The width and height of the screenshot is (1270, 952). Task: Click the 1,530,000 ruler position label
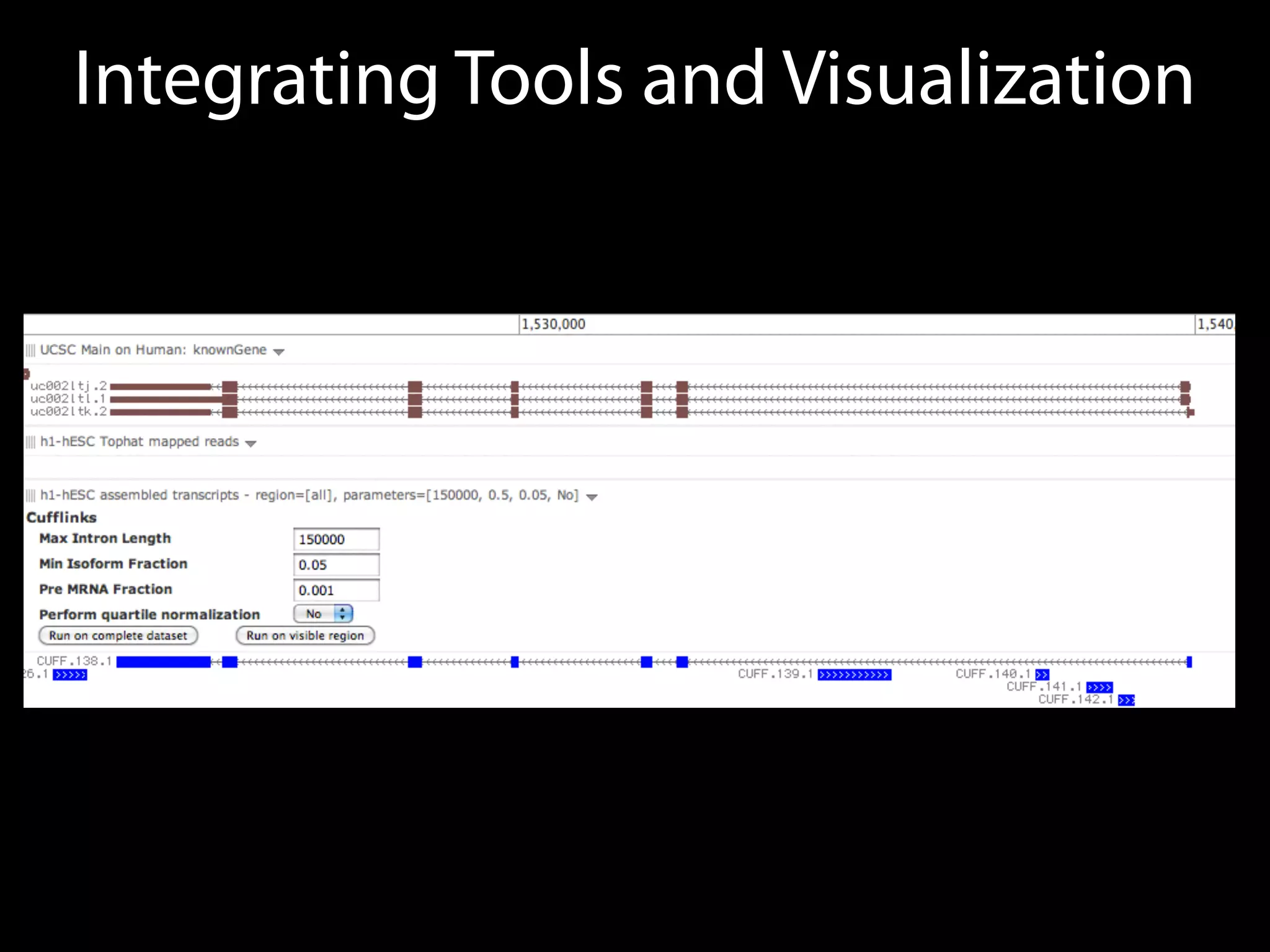click(x=553, y=324)
